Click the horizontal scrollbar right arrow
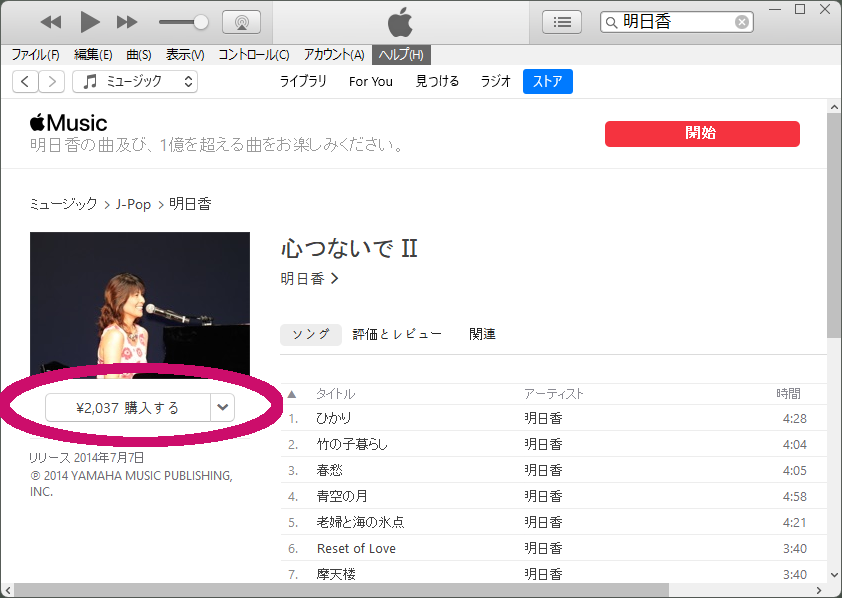Screen dimensions: 842x598 [819, 590]
